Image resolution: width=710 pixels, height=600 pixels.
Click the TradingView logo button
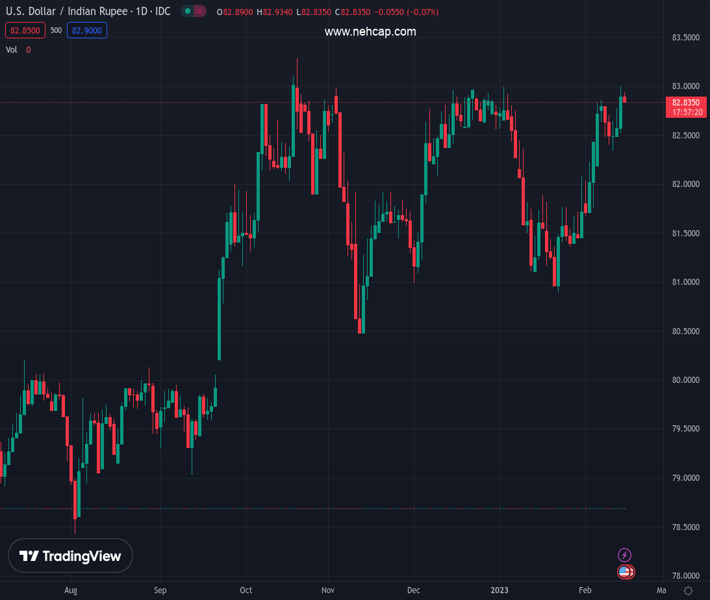pos(70,556)
